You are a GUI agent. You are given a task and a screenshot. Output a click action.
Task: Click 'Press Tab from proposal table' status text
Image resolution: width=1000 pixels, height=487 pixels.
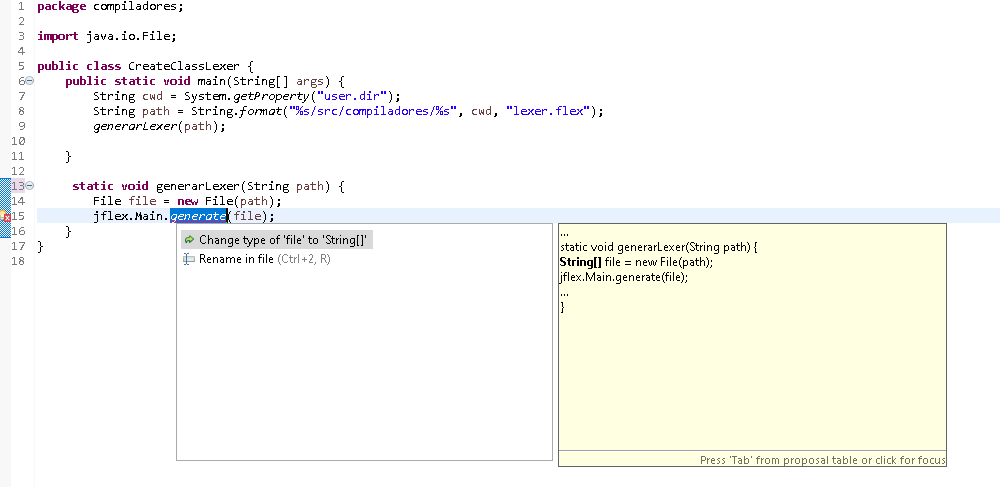(x=822, y=460)
